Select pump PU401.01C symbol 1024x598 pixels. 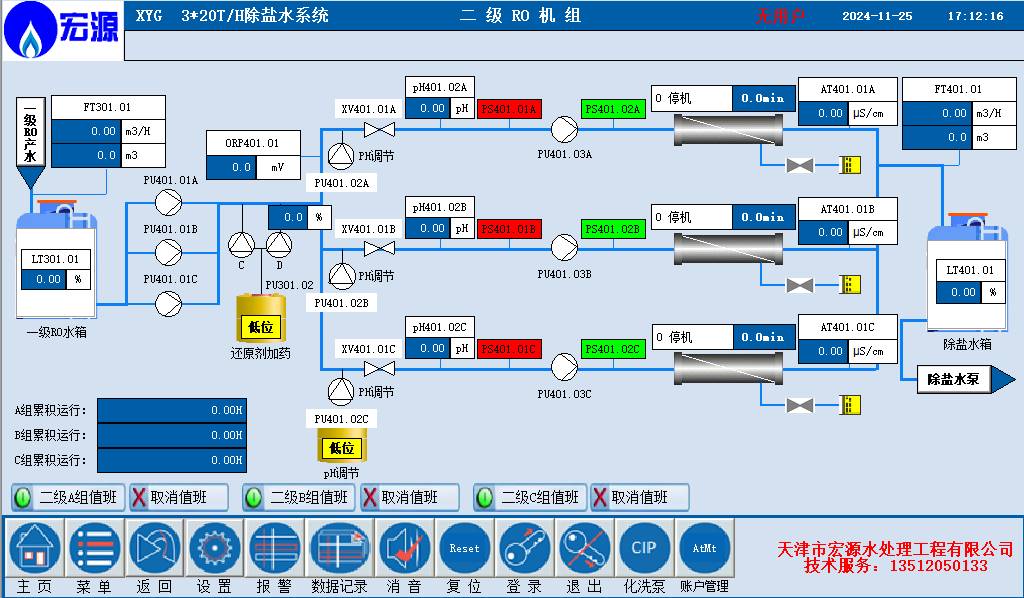[168, 304]
